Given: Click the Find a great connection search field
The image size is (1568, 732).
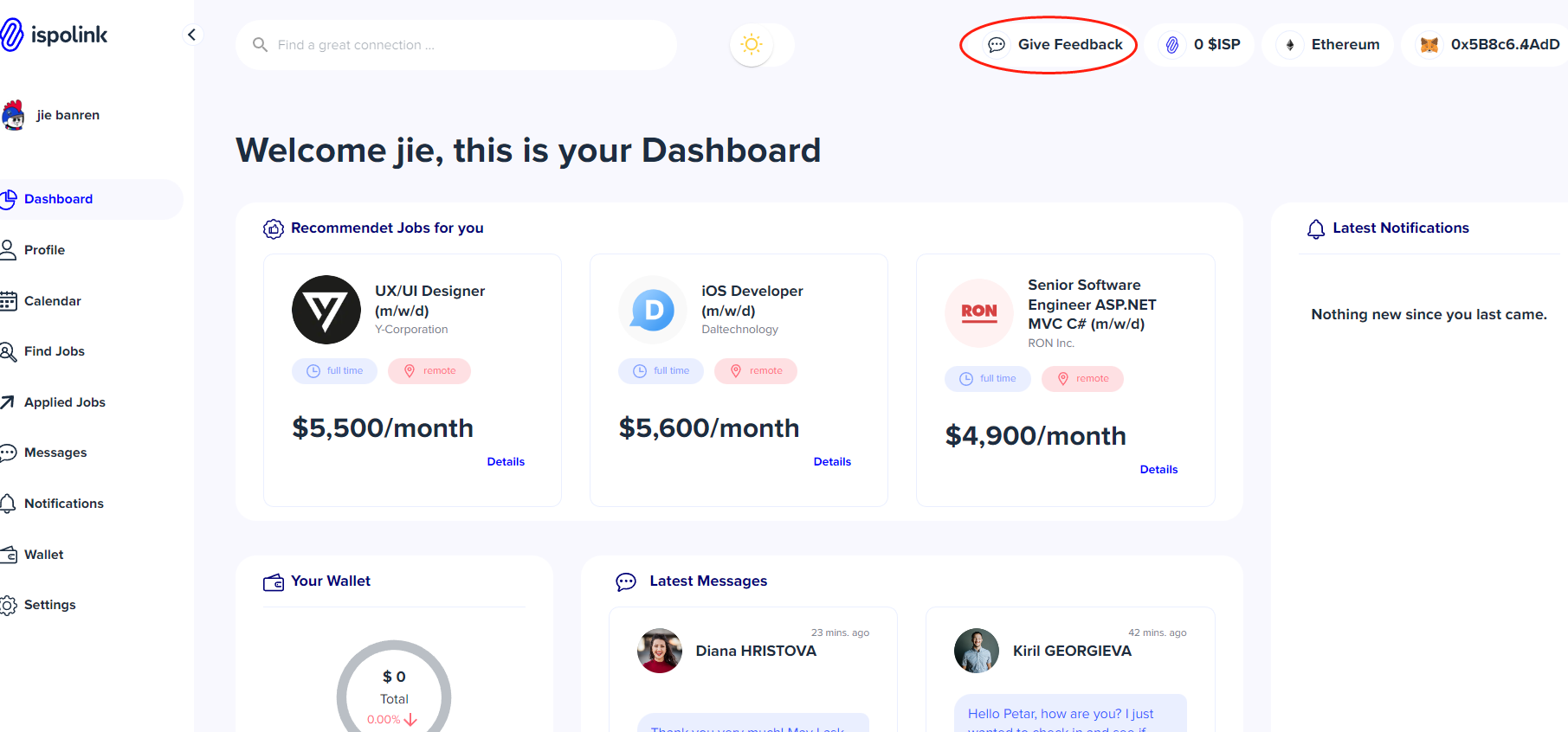Looking at the screenshot, I should coord(459,45).
